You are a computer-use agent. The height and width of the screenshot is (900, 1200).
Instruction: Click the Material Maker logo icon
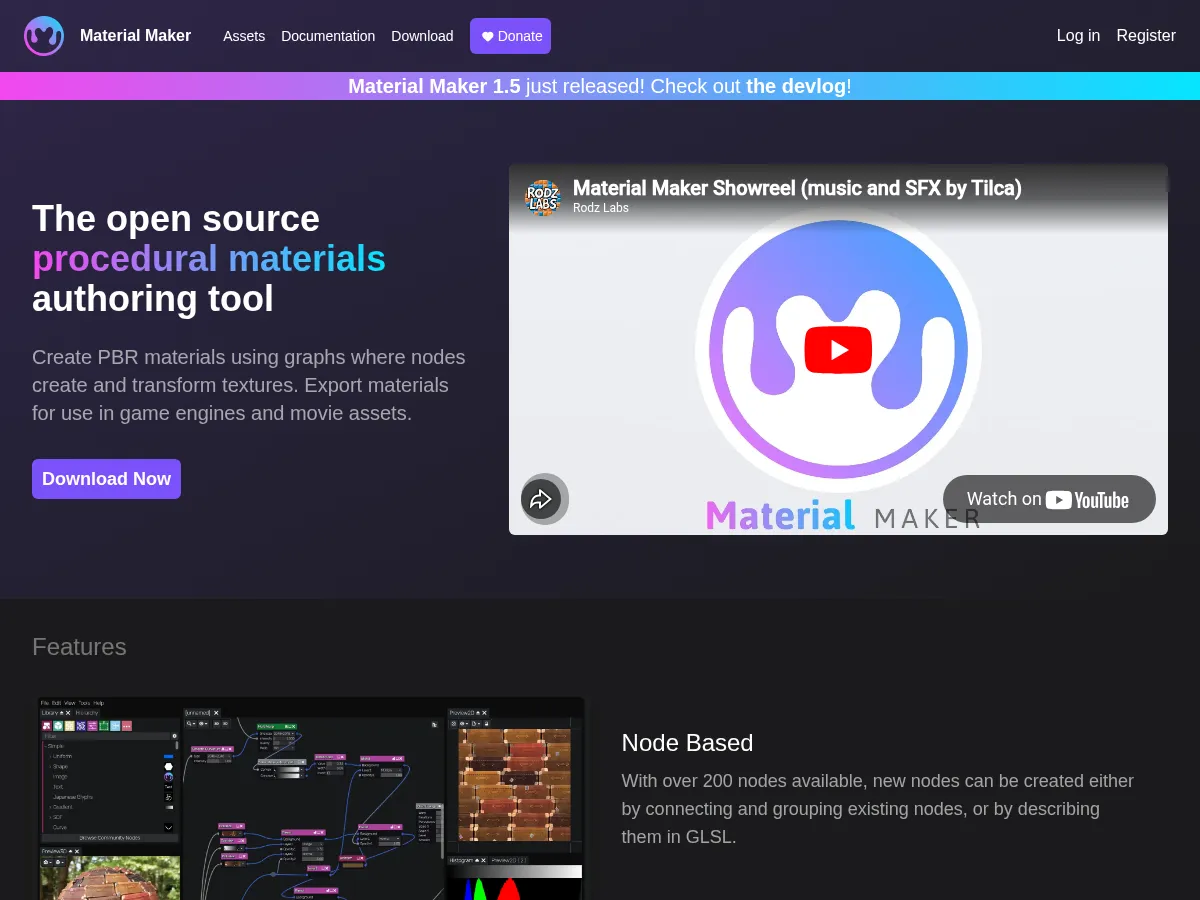[44, 35]
